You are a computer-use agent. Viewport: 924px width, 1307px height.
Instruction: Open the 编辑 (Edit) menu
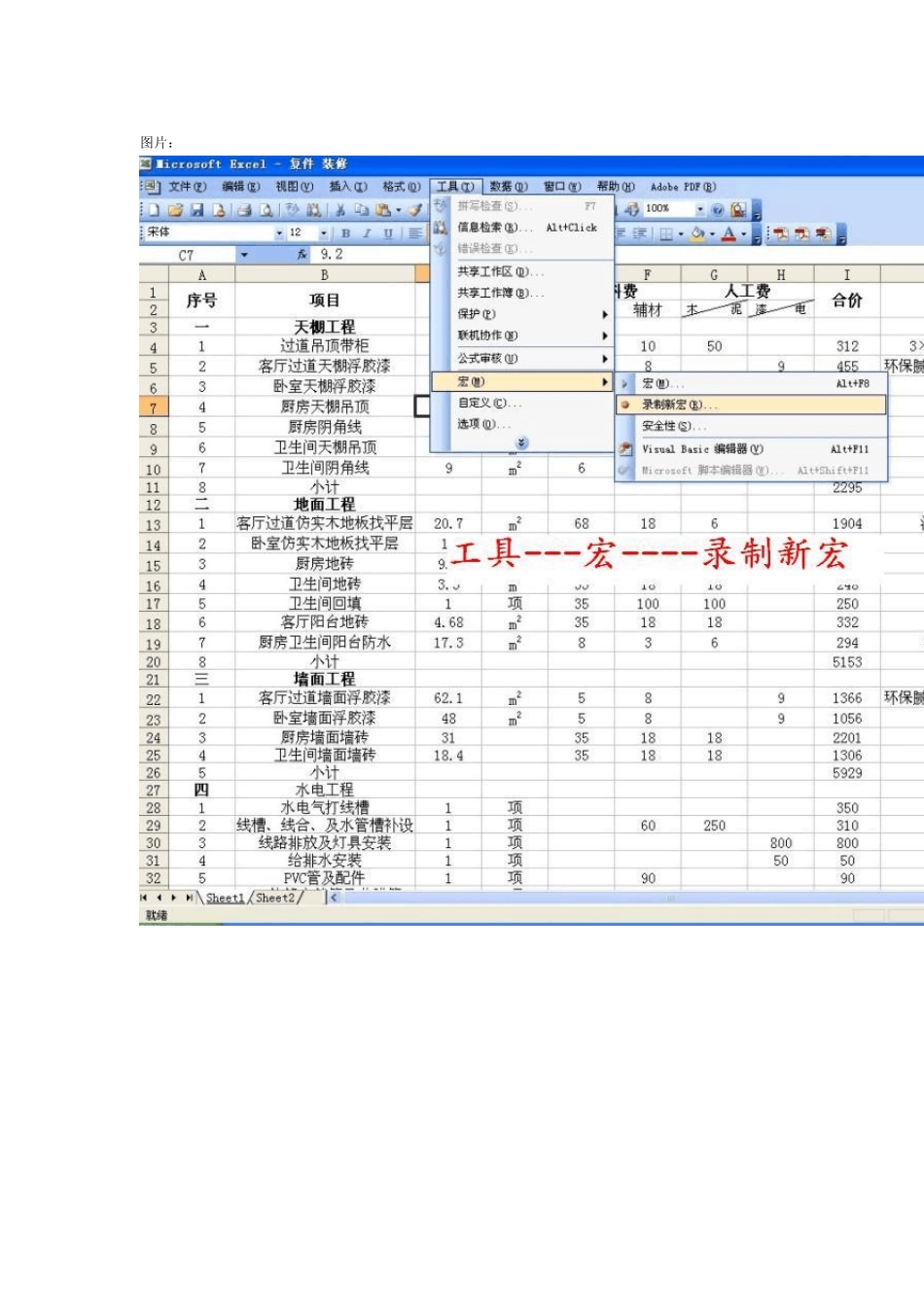(x=240, y=187)
